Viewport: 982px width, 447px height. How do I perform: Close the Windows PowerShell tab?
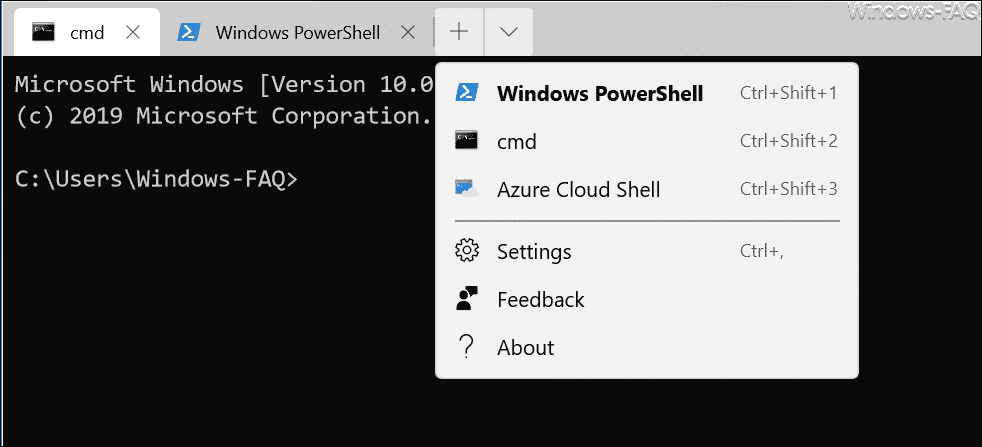coord(408,33)
